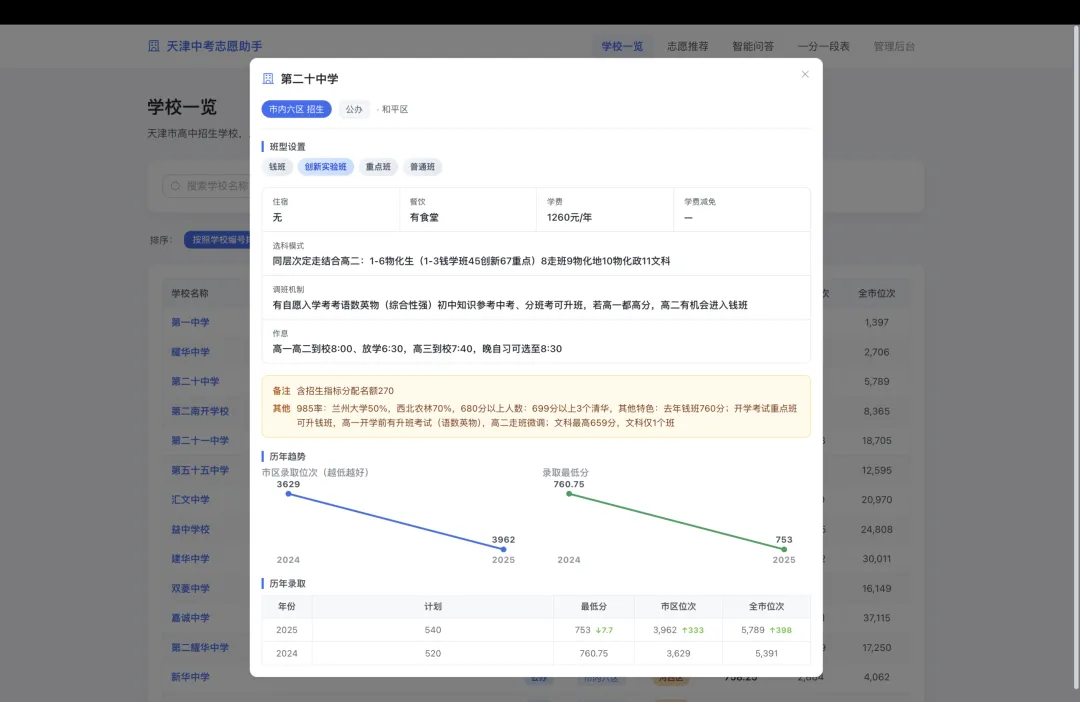Click the ↑398 citywide rank change indicator
Image resolution: width=1080 pixels, height=702 pixels.
pyautogui.click(x=780, y=630)
